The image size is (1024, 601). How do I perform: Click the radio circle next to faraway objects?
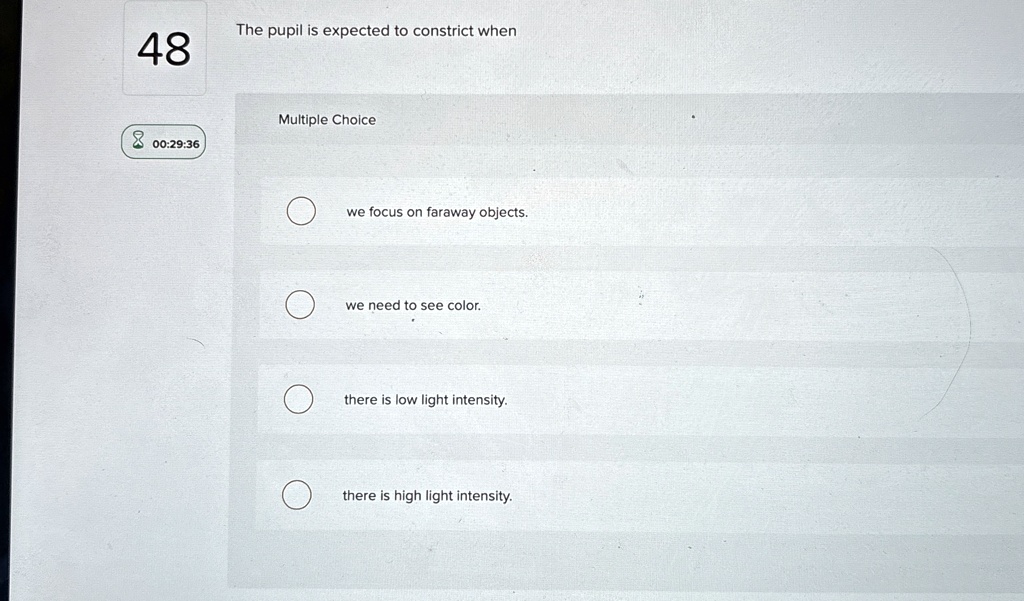tap(300, 211)
